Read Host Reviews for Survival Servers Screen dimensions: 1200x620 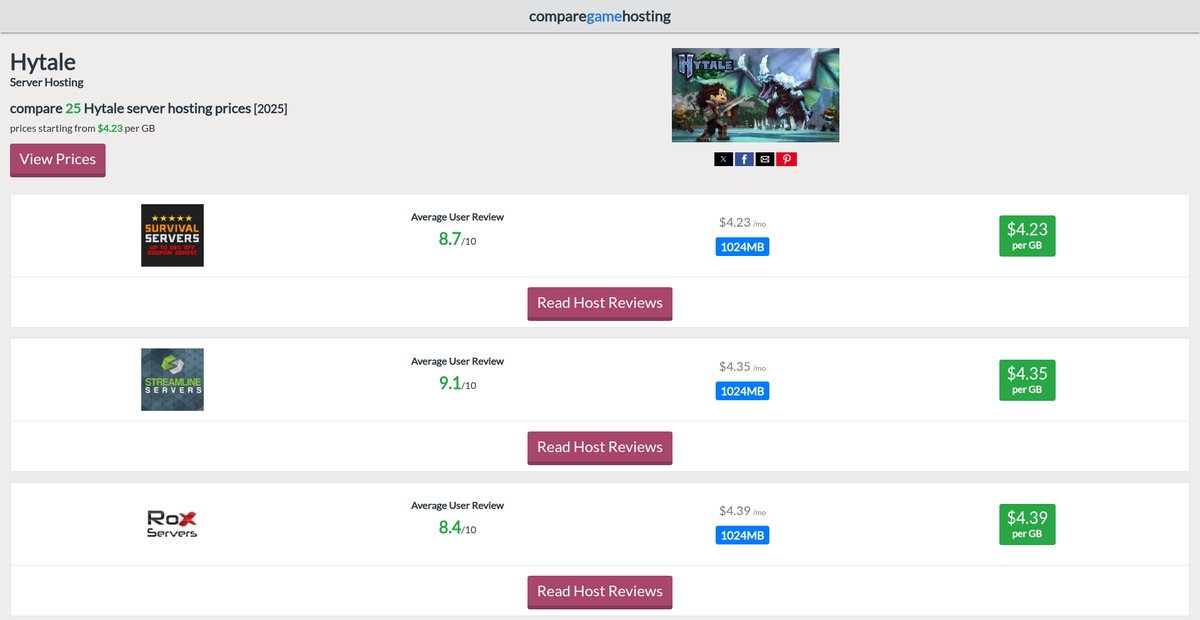click(600, 303)
